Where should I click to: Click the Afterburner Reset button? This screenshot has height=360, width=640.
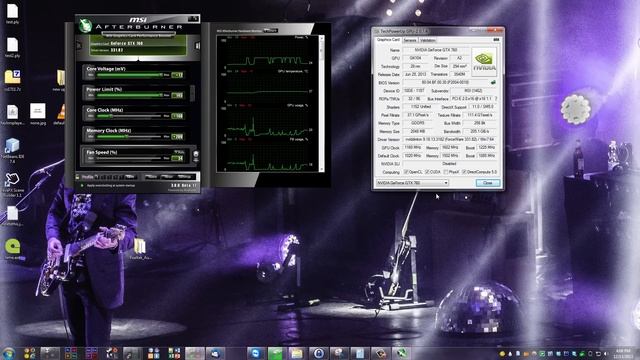tap(167, 177)
